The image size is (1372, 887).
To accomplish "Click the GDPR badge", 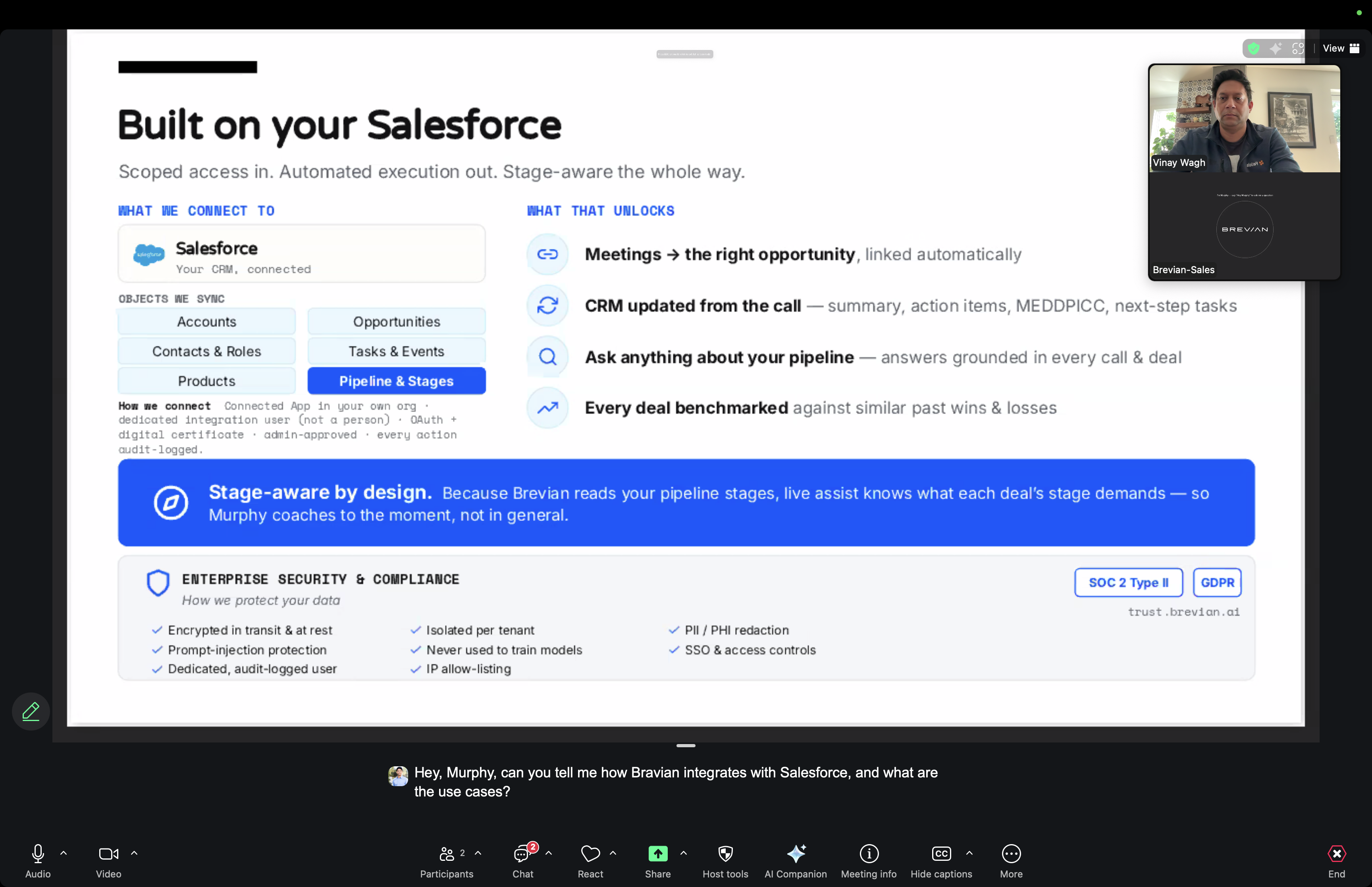I will (1217, 582).
